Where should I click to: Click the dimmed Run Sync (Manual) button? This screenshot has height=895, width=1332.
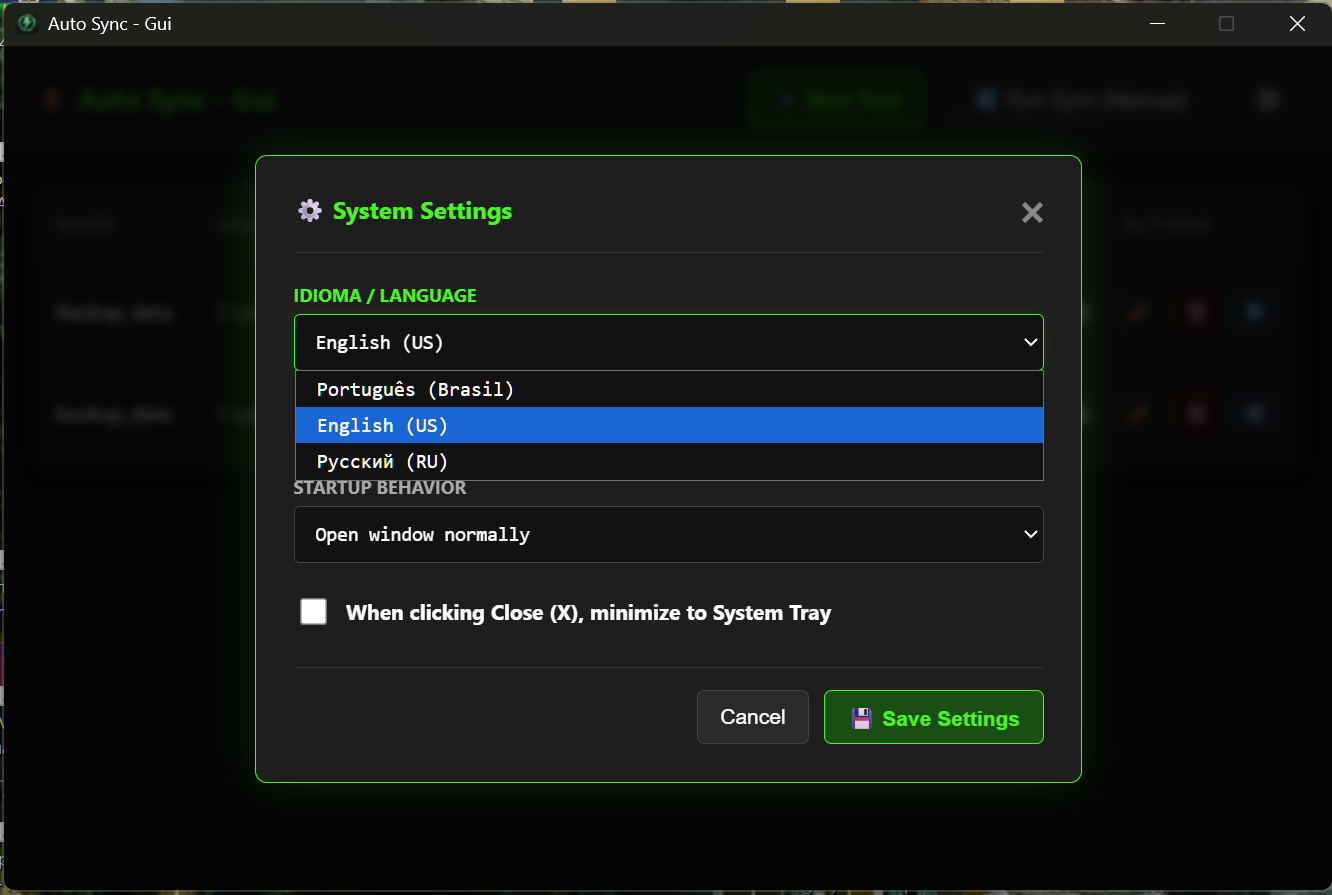click(x=1081, y=99)
